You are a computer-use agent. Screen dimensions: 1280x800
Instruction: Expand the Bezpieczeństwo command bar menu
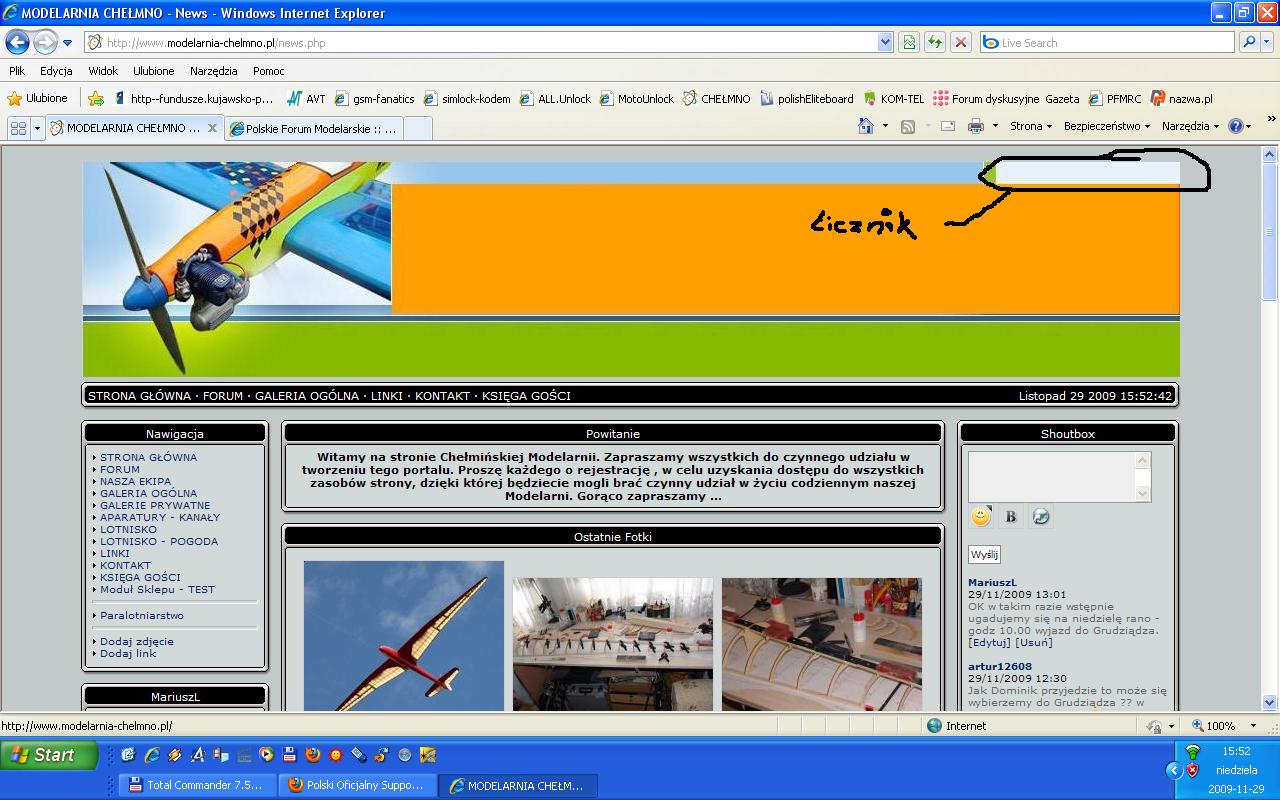[x=1106, y=126]
